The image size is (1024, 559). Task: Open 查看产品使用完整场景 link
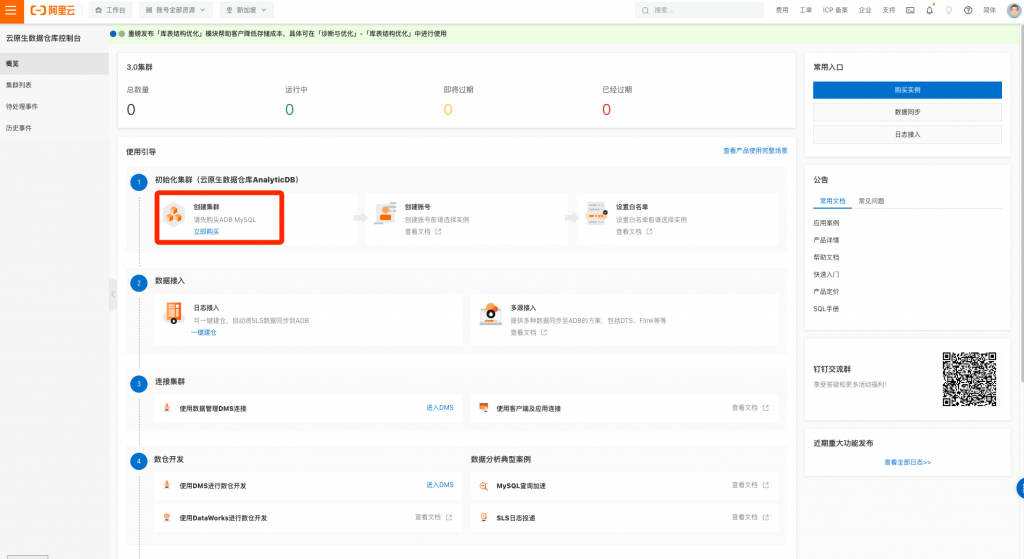(x=755, y=151)
